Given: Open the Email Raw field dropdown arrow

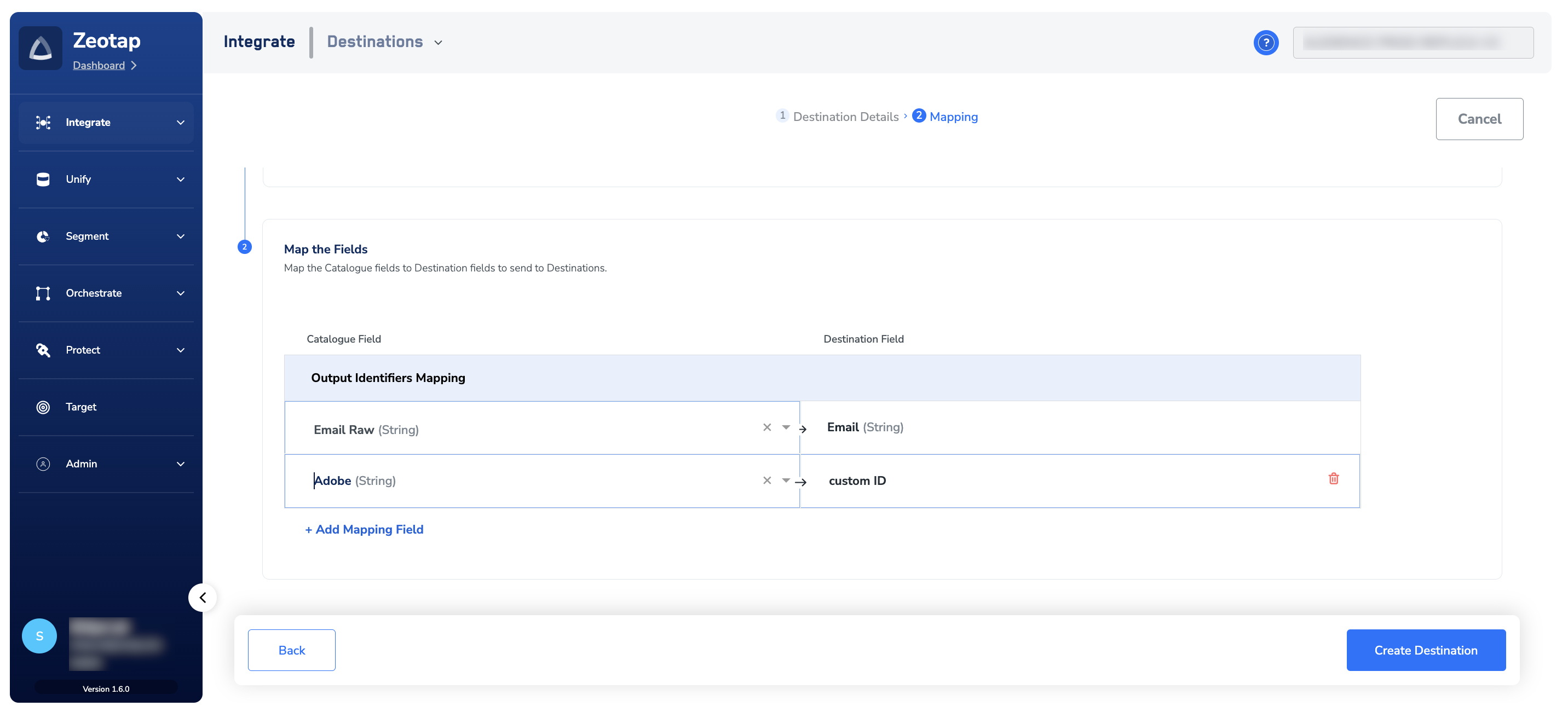Looking at the screenshot, I should (x=785, y=427).
